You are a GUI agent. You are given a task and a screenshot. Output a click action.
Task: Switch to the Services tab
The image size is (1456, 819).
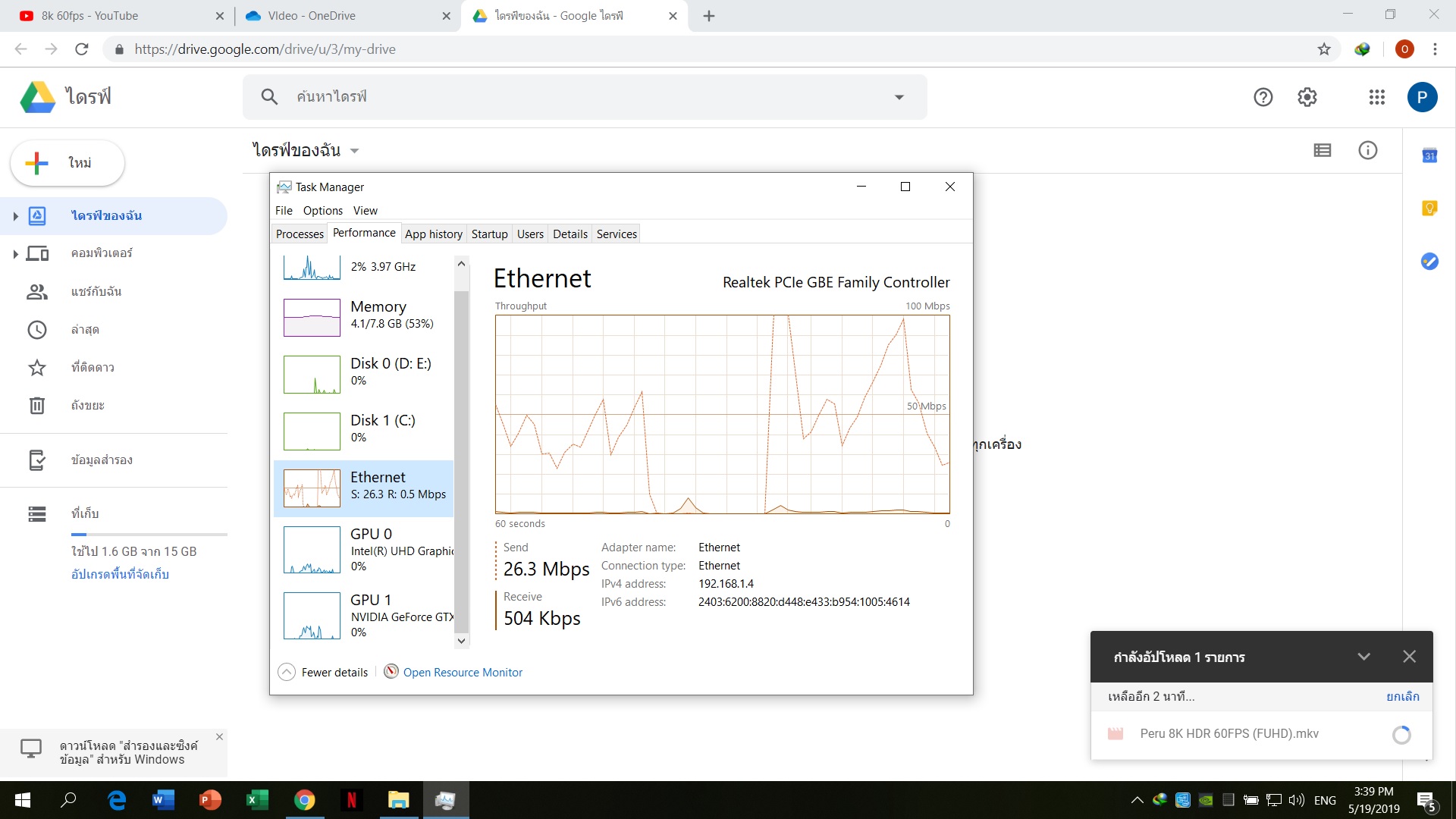click(x=617, y=234)
